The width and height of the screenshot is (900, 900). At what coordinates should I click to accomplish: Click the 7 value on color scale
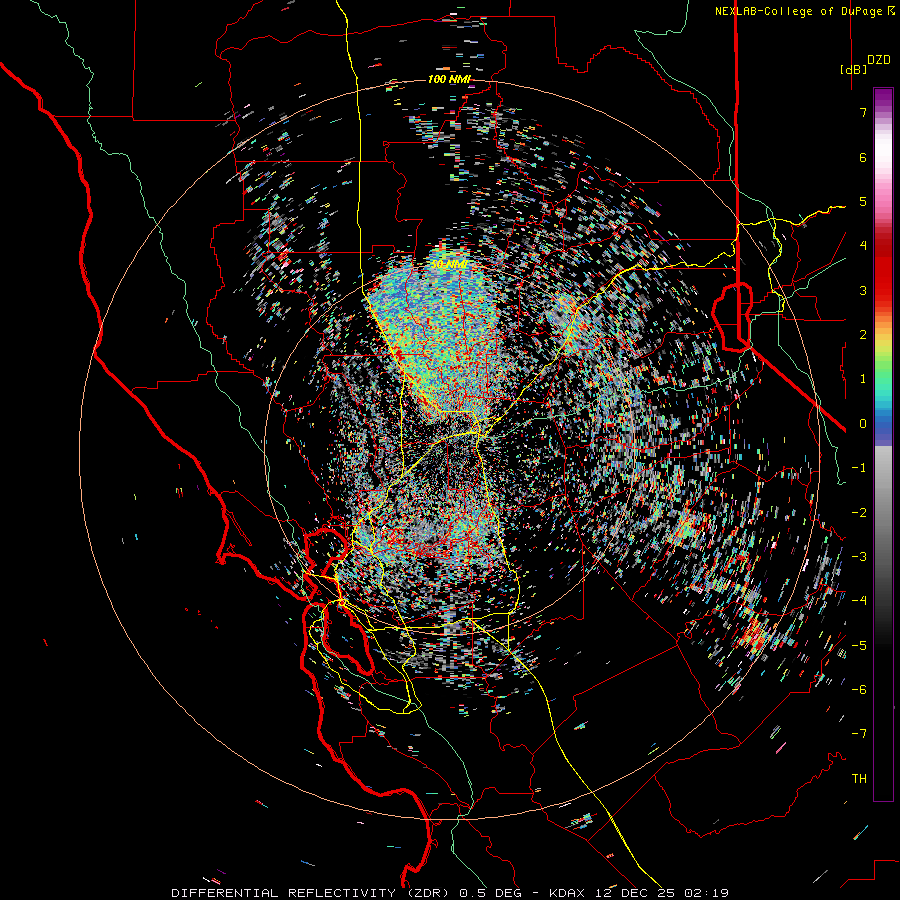[863, 112]
